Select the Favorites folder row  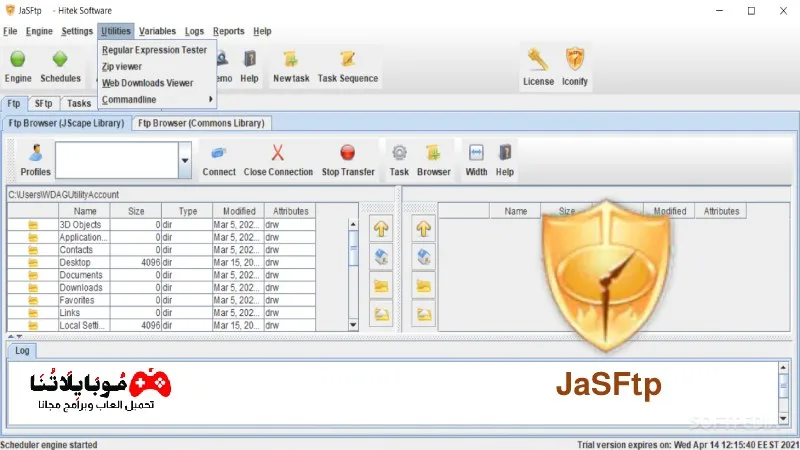click(x=161, y=300)
